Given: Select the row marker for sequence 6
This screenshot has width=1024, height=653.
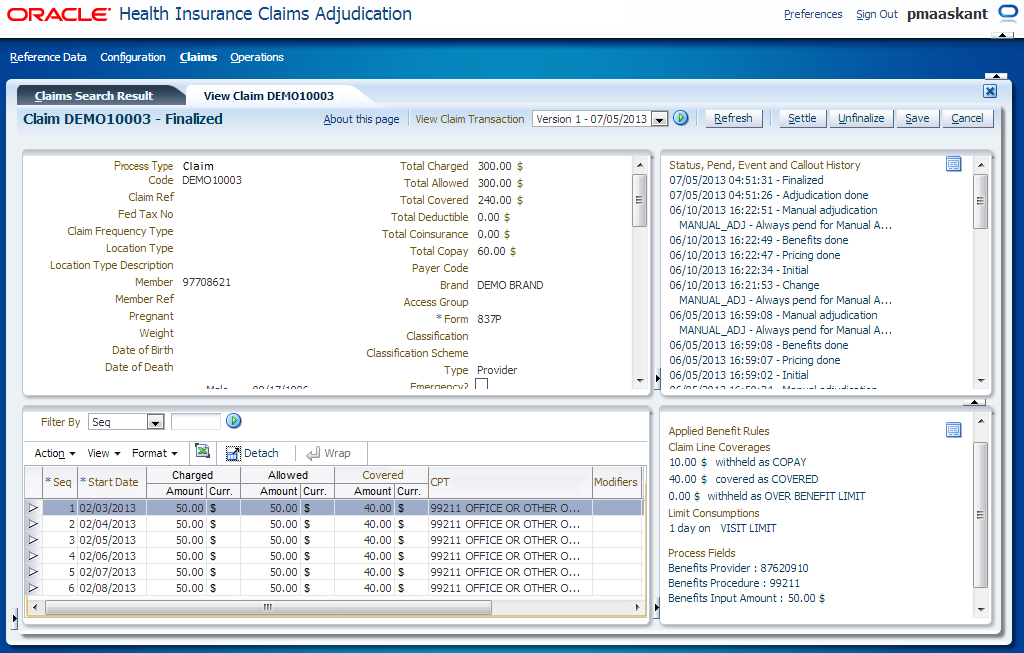Looking at the screenshot, I should pos(32,588).
